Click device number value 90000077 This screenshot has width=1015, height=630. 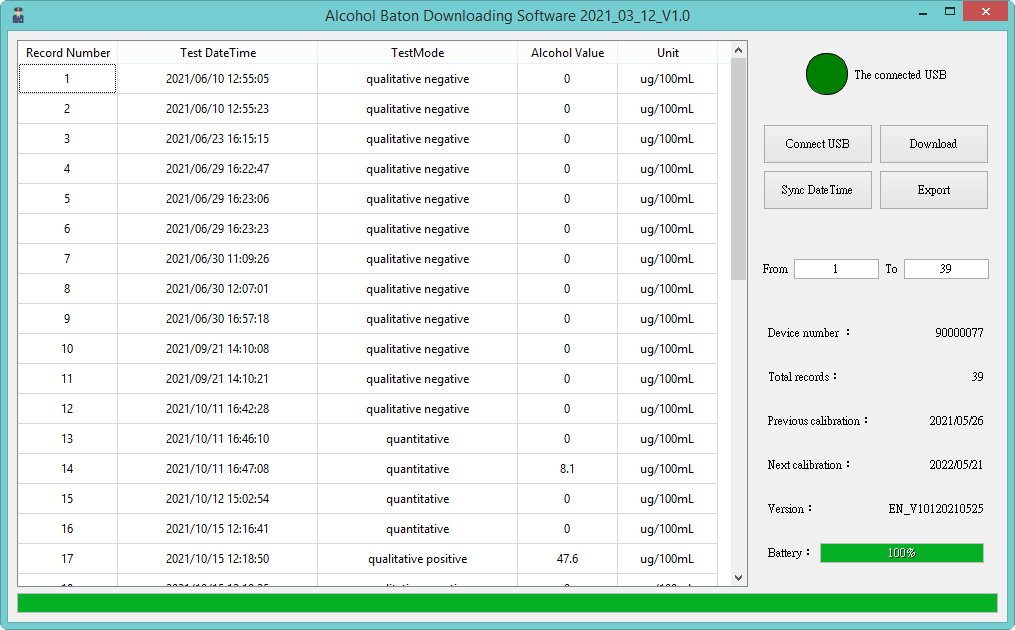(959, 333)
